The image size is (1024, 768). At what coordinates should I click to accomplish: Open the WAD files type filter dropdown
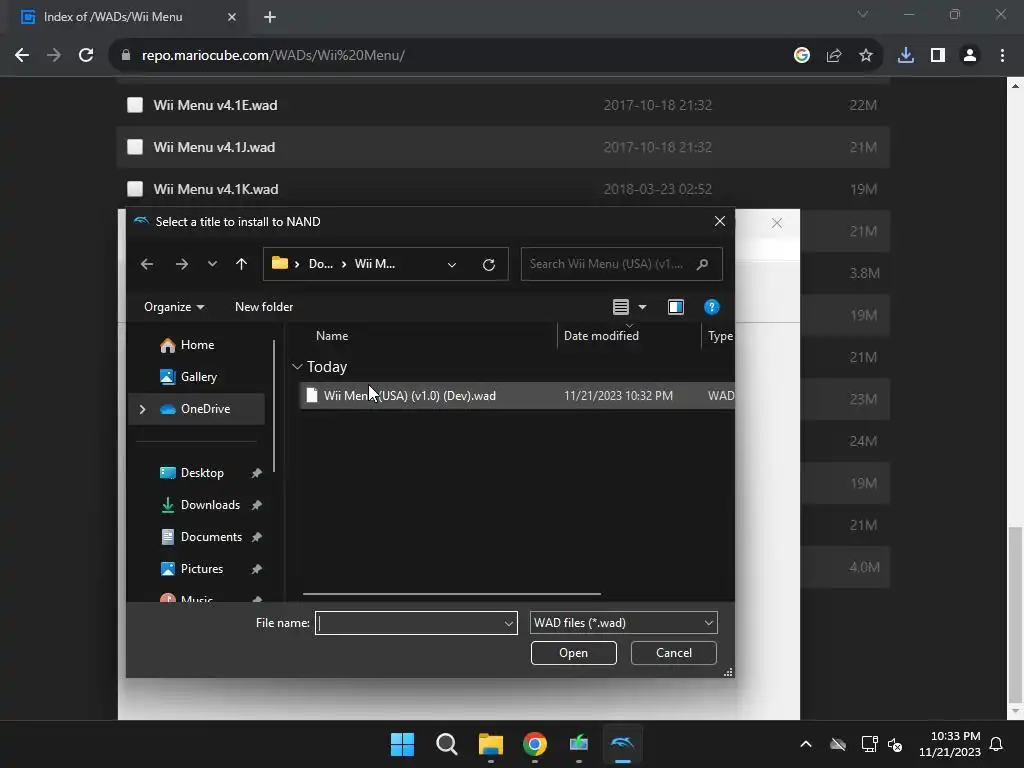click(x=623, y=623)
